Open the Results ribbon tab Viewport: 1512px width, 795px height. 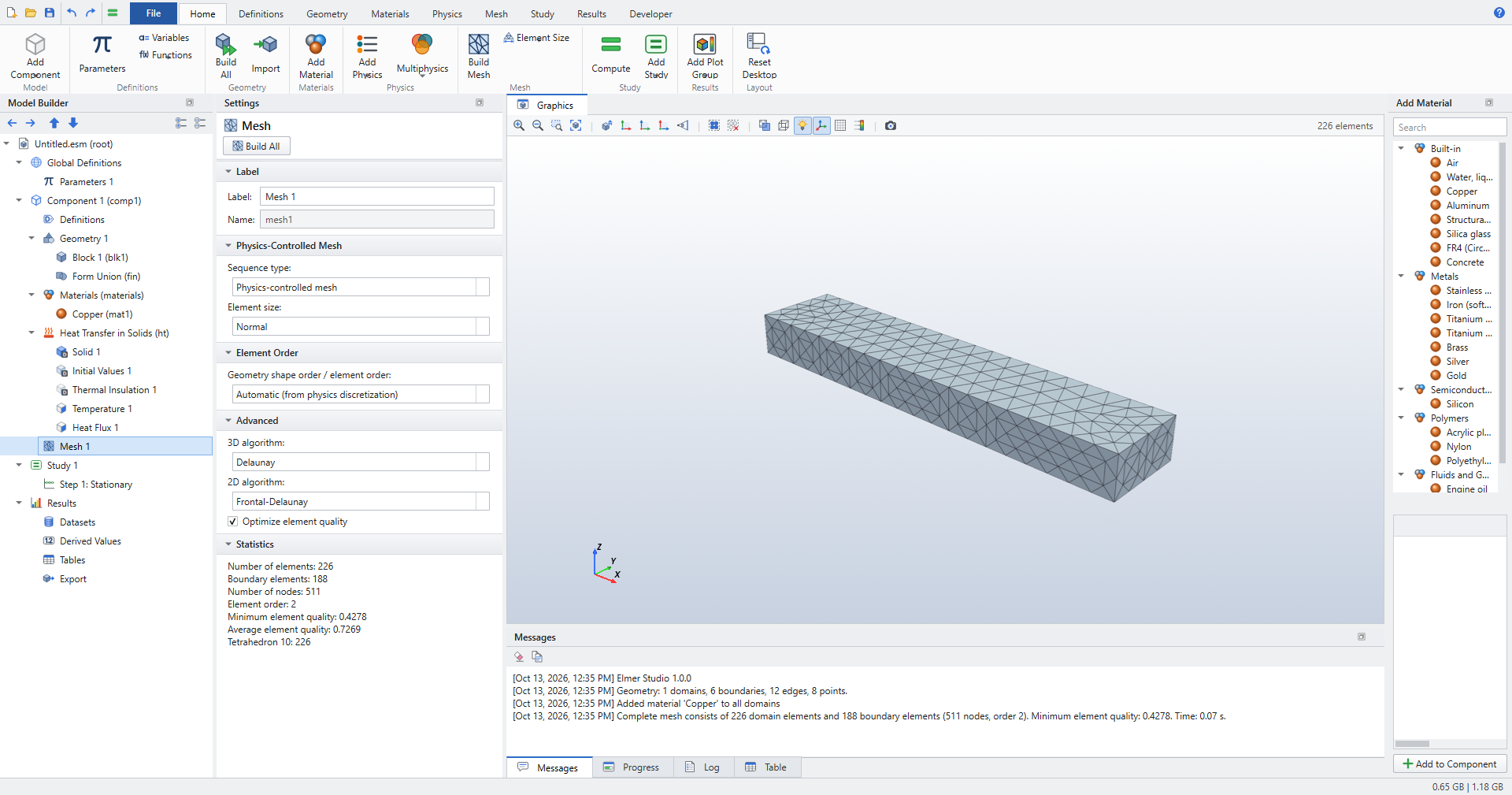591,13
